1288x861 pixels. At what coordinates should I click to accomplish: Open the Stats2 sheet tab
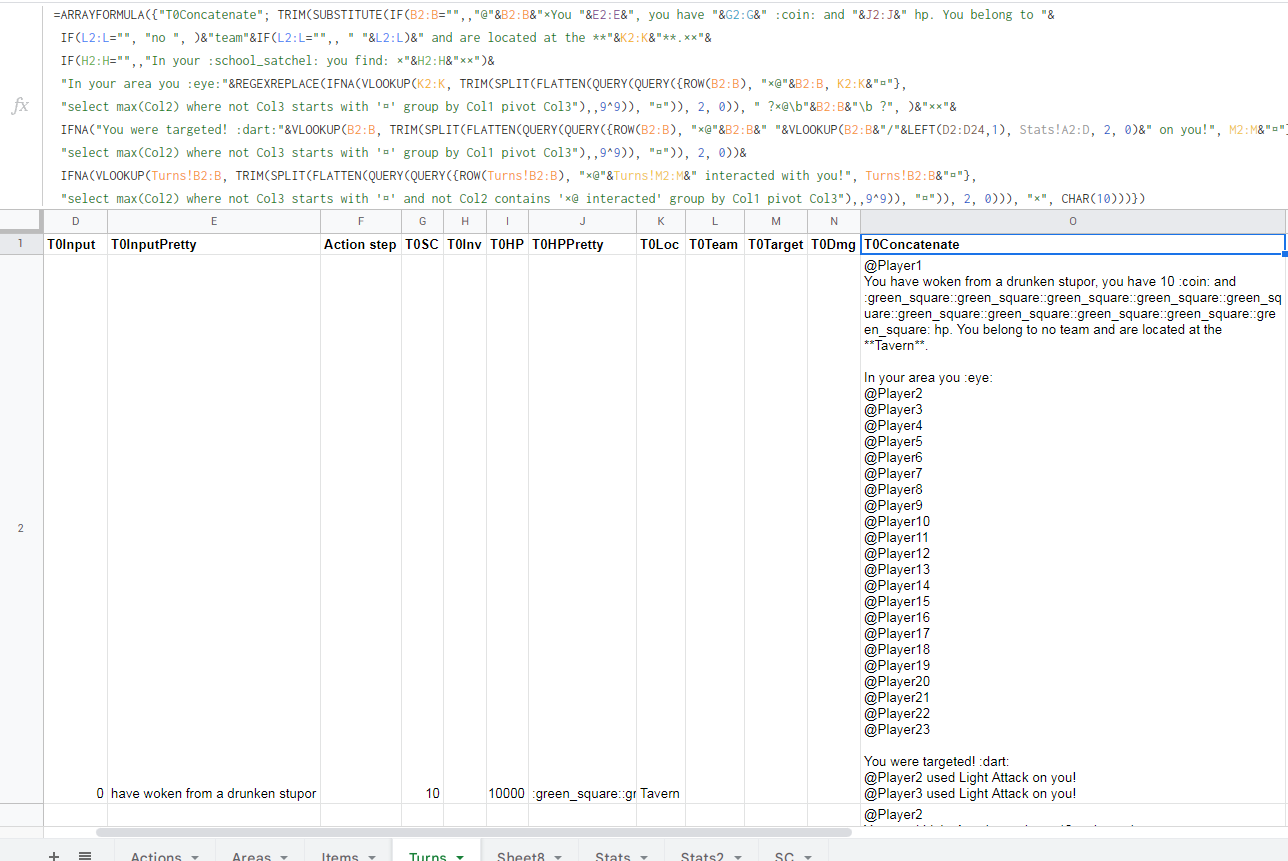[x=701, y=856]
